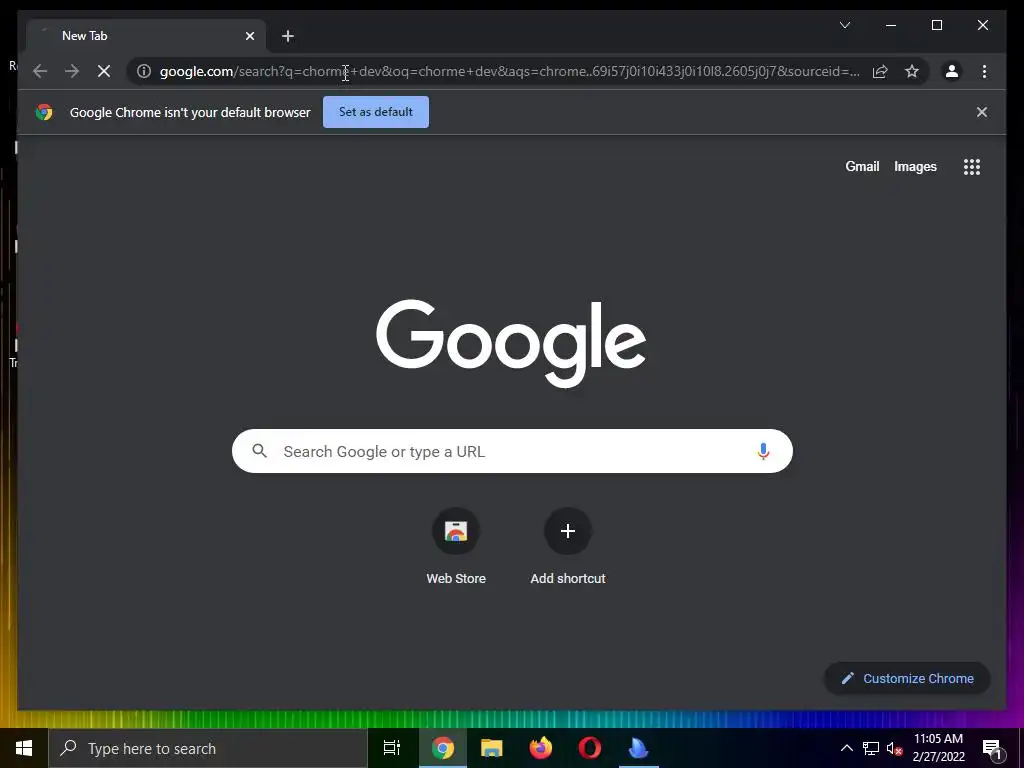Go forward with the forward arrow

[72, 71]
